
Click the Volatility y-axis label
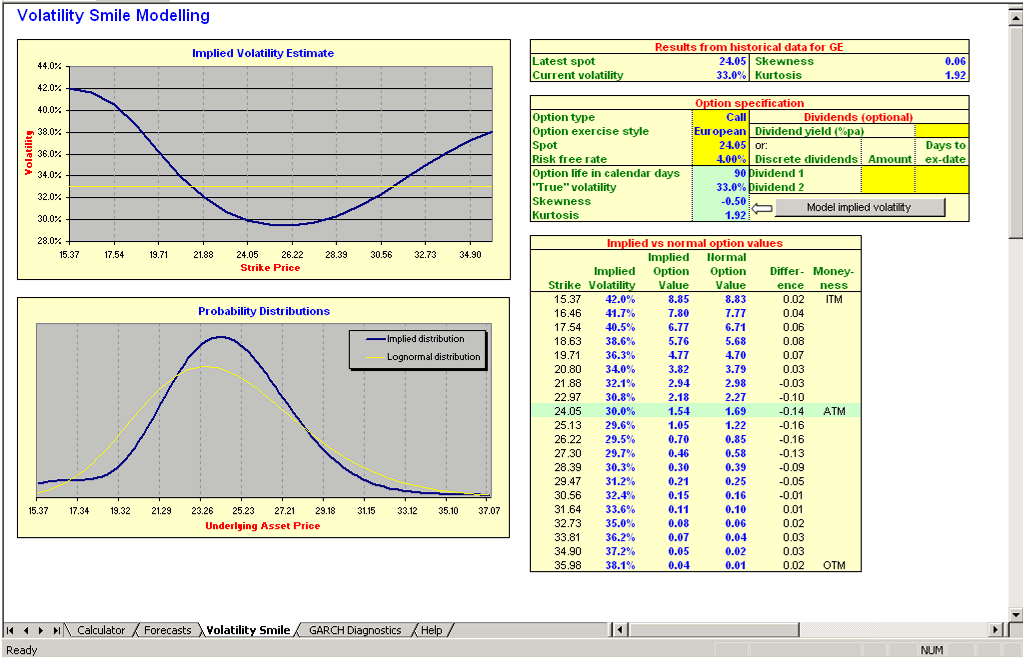(28, 153)
